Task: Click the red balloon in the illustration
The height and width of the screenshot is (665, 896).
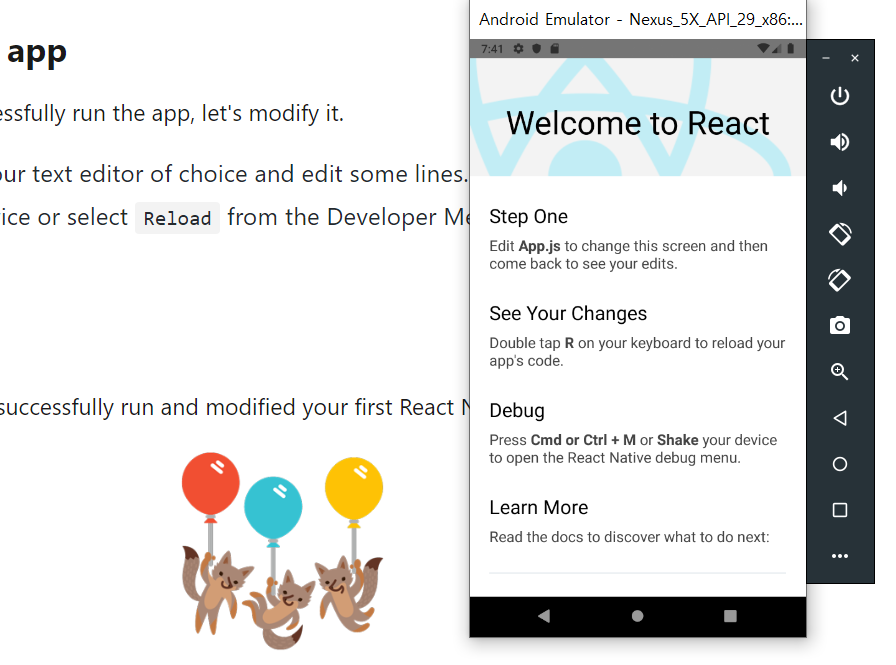Action: [x=211, y=483]
